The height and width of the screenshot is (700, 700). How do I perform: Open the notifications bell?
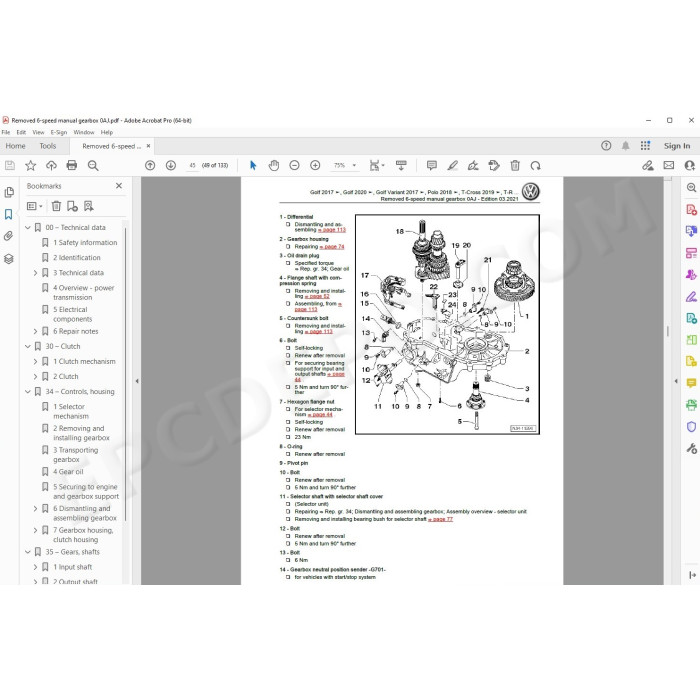coord(625,146)
